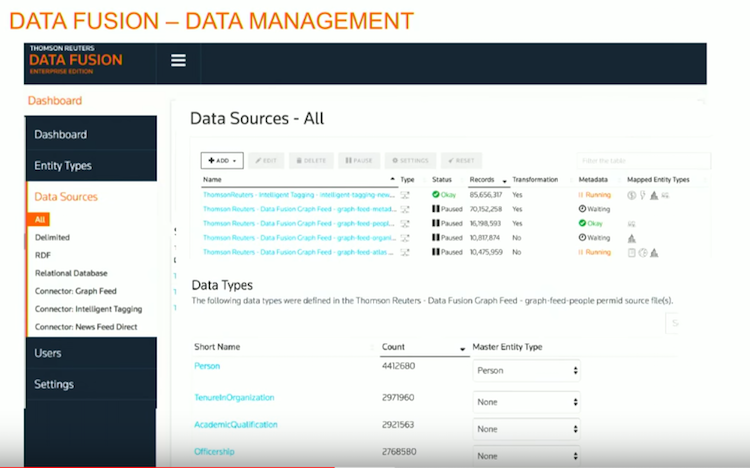Click the Filter the table input field
750x468 pixels.
click(644, 161)
